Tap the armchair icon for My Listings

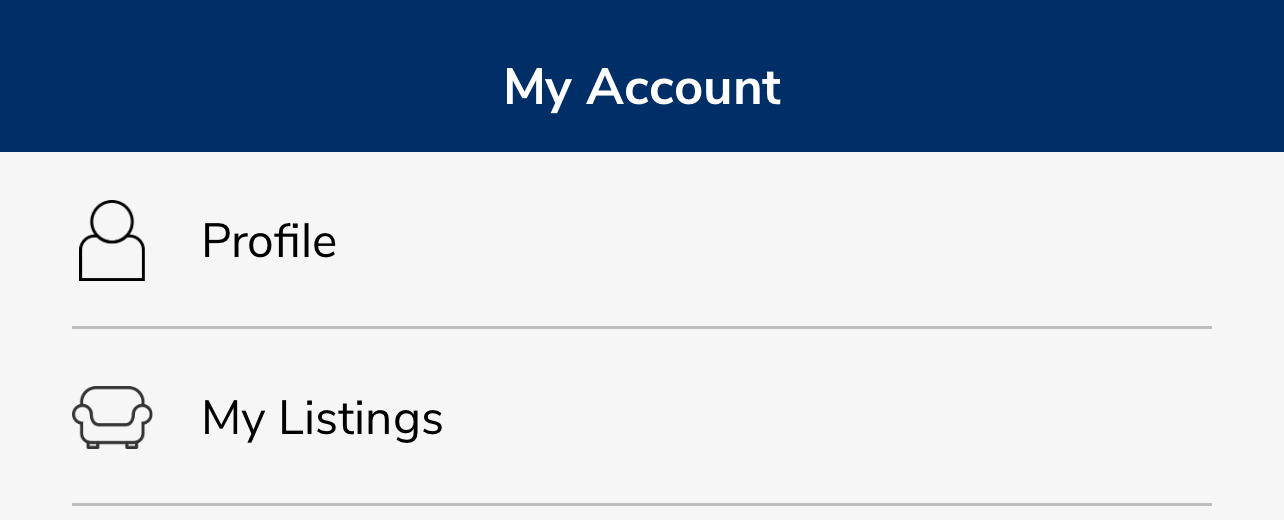coord(112,417)
